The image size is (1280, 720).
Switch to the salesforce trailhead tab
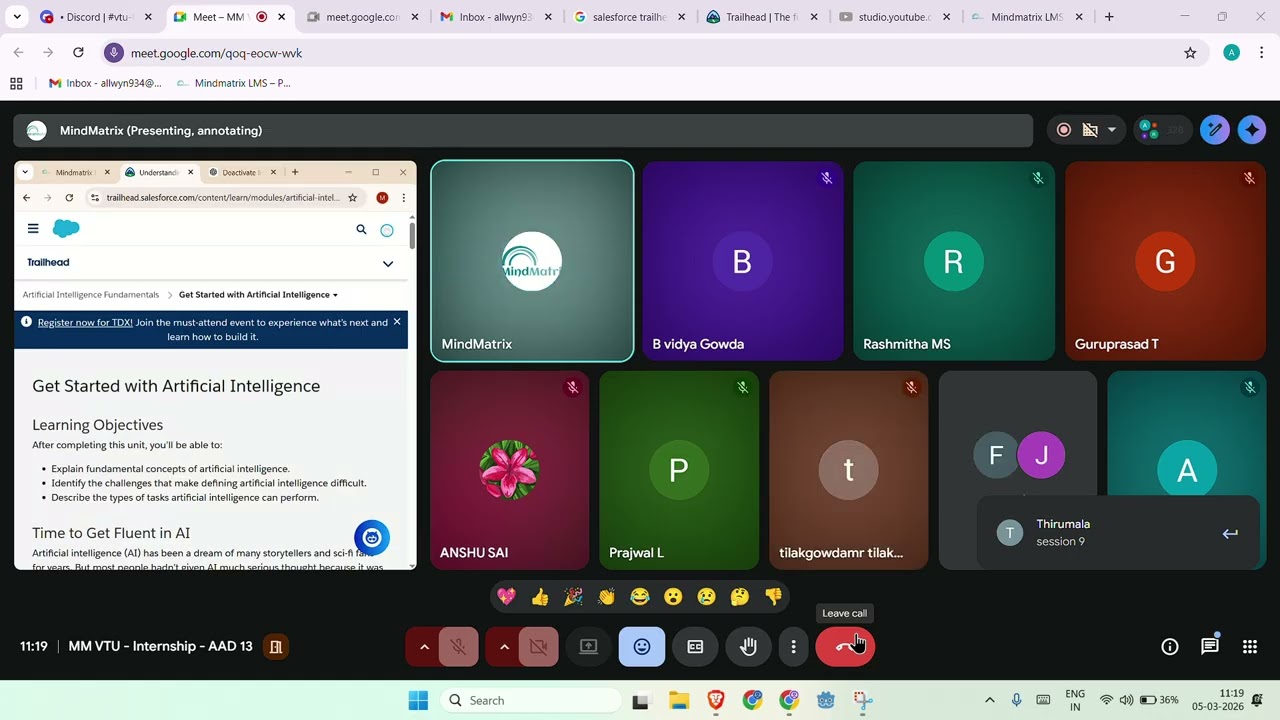pyautogui.click(x=628, y=17)
